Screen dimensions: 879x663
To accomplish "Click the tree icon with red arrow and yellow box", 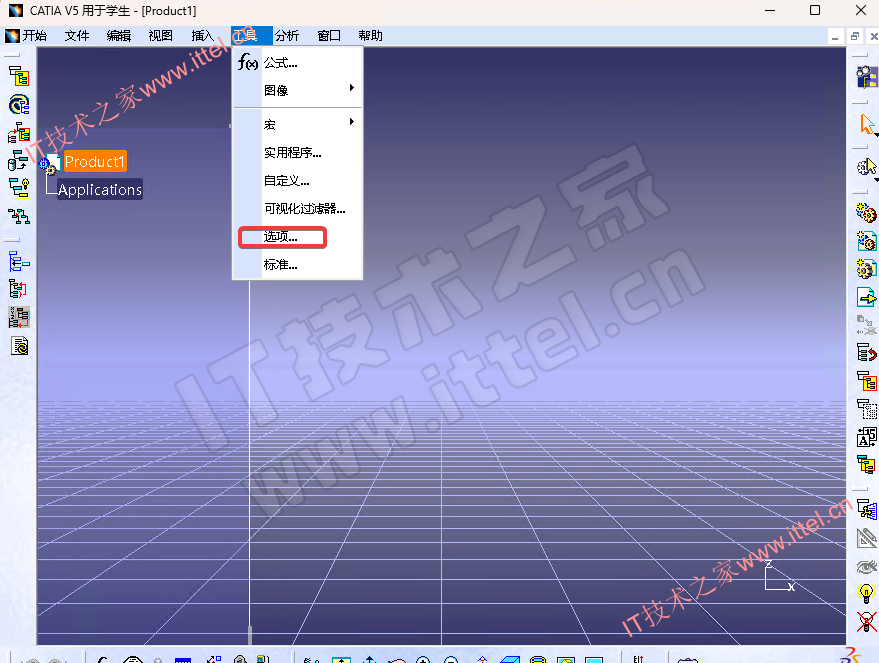I will click(x=19, y=133).
